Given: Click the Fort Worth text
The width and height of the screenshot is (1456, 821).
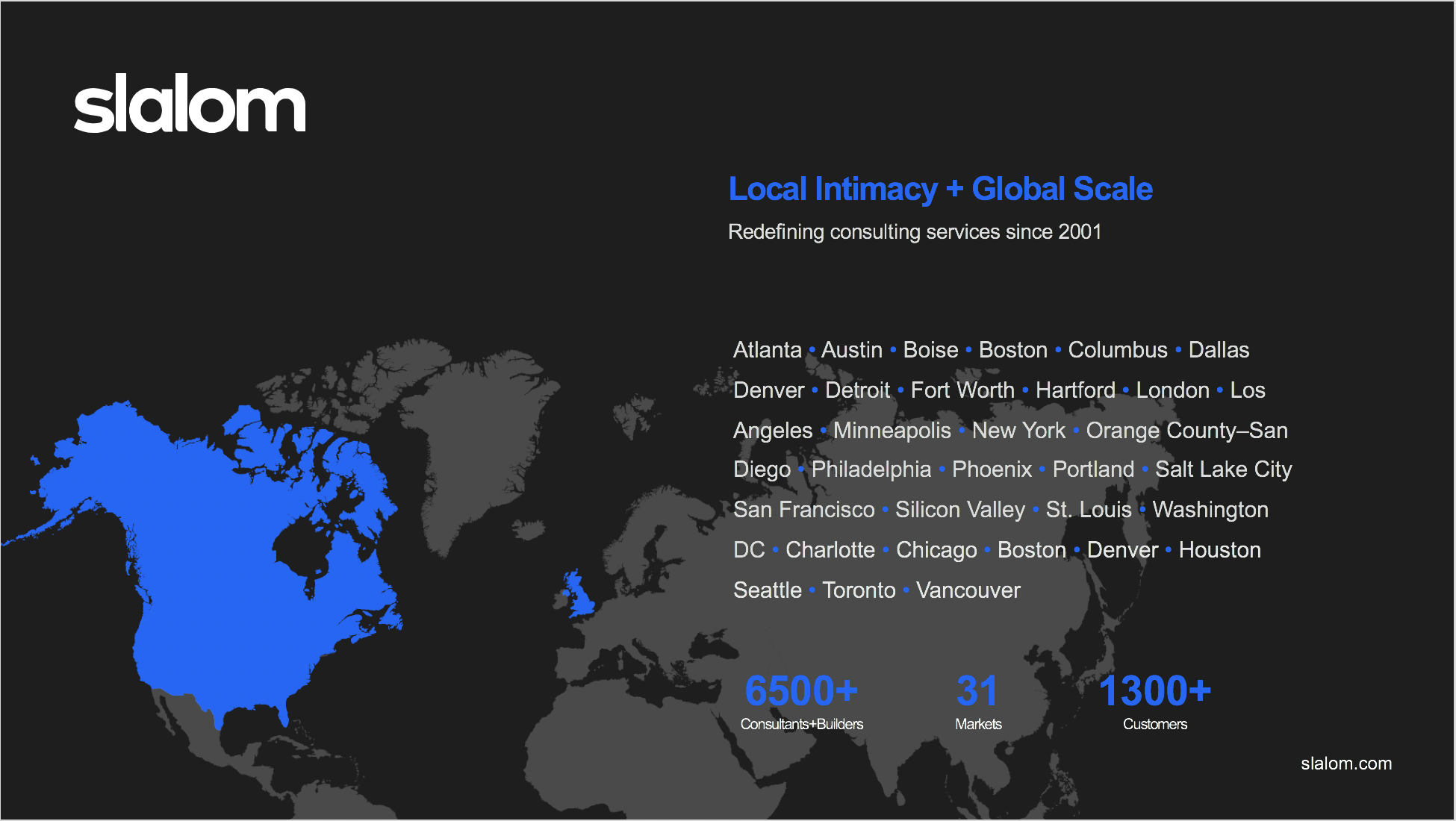Looking at the screenshot, I should 962,390.
